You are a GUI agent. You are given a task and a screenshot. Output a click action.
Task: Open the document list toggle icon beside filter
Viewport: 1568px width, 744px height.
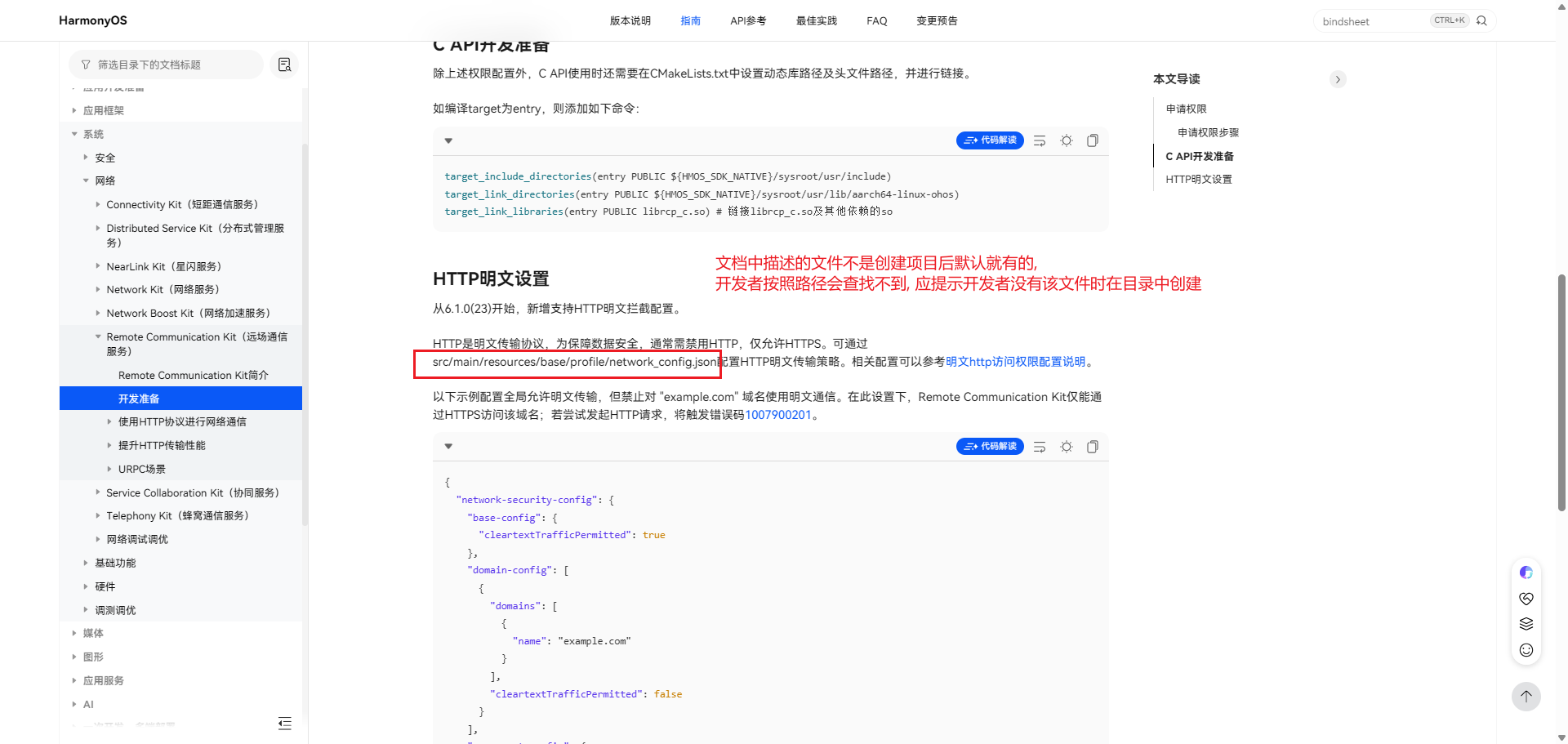pyautogui.click(x=284, y=65)
